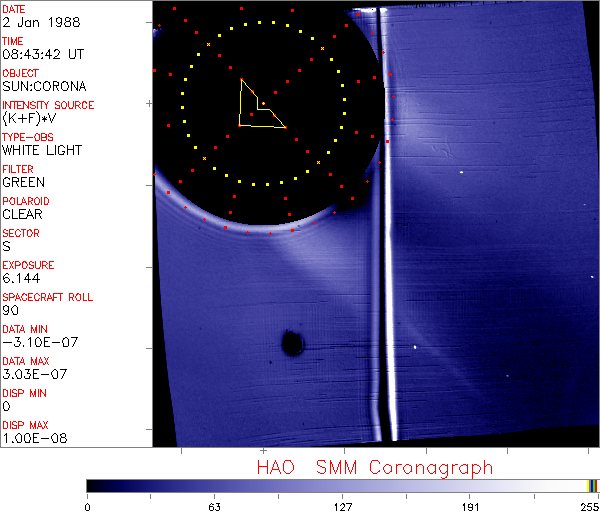Click the GREEN filter value
The width and height of the screenshot is (600, 512).
click(23, 183)
